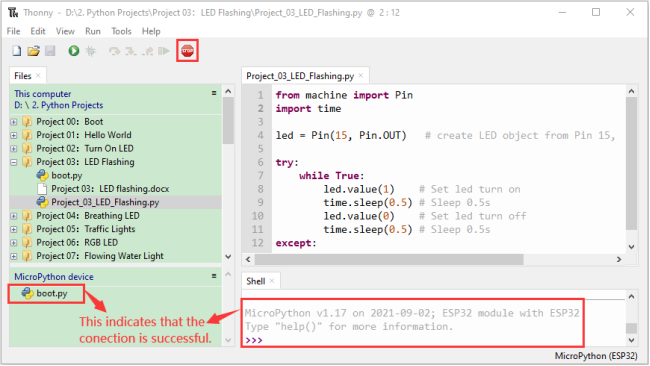Viewport: 650px width, 366px height.
Task: Expand Project 05: Traffic Lights folder
Action: pos(14,229)
